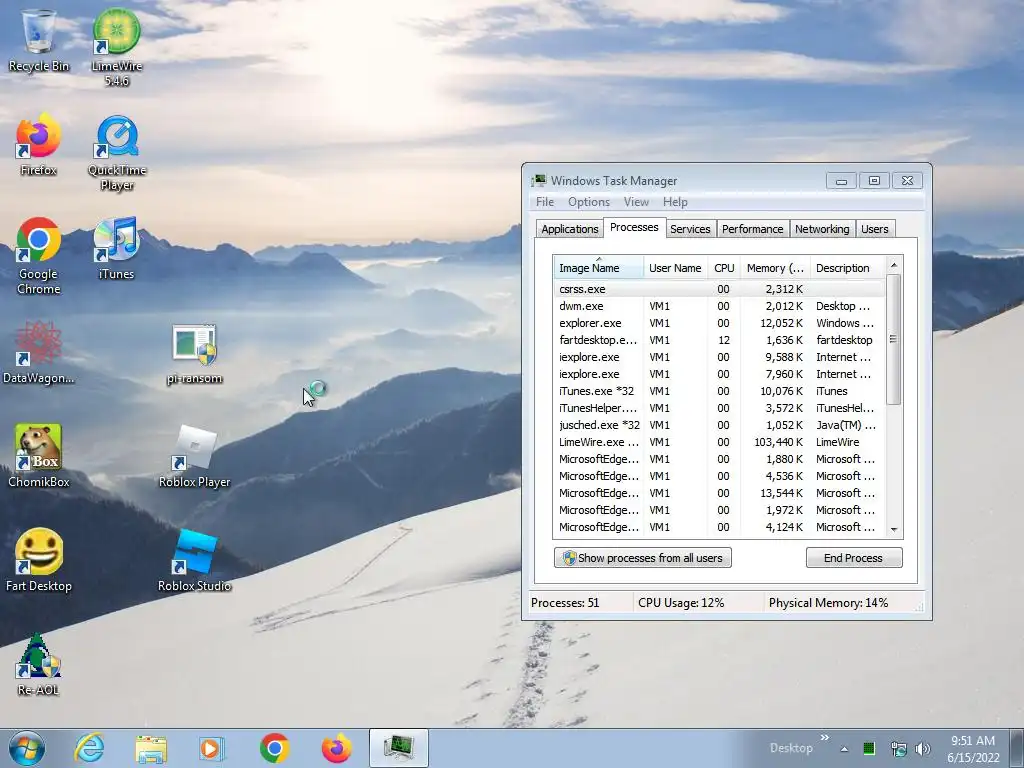Select the DataWagon desktop shortcut
Viewport: 1024px width, 768px height.
[x=39, y=353]
